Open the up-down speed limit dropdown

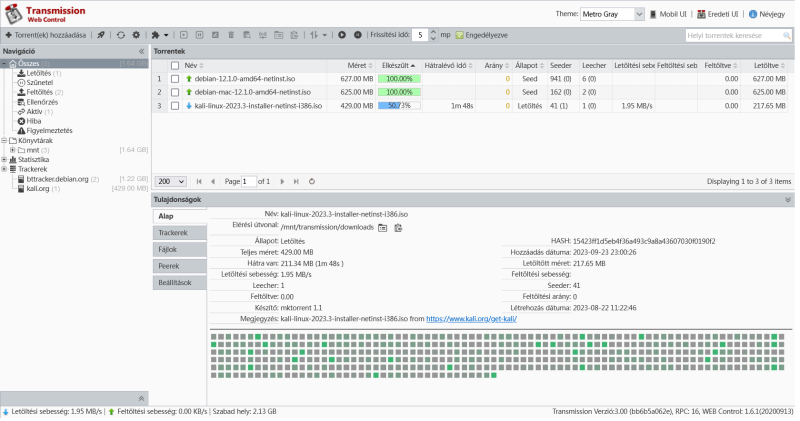(x=318, y=35)
